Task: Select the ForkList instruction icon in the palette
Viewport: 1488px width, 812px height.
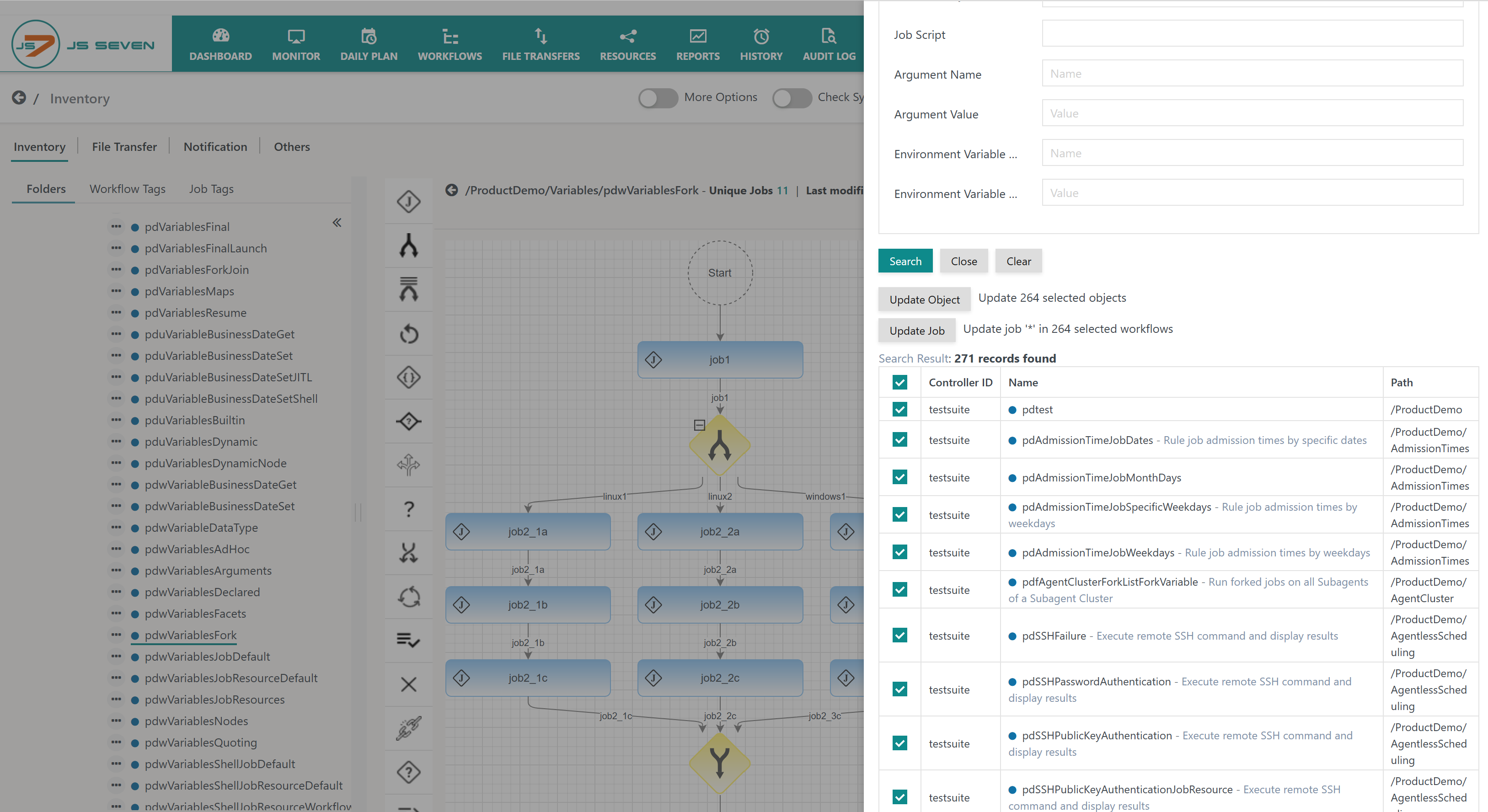Action: (x=408, y=289)
